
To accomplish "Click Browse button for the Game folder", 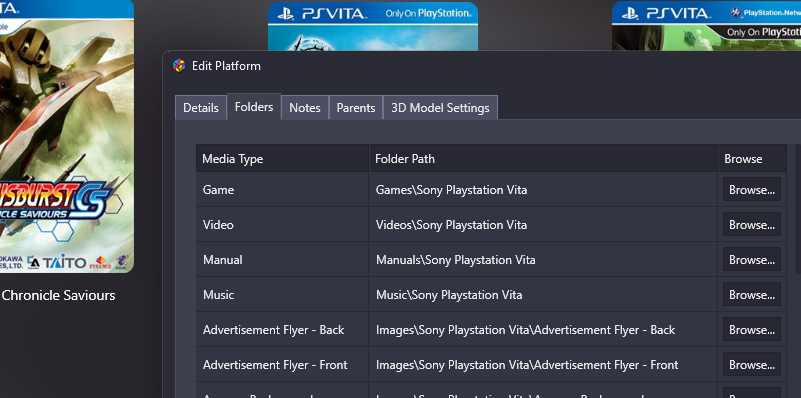I will tap(752, 190).
